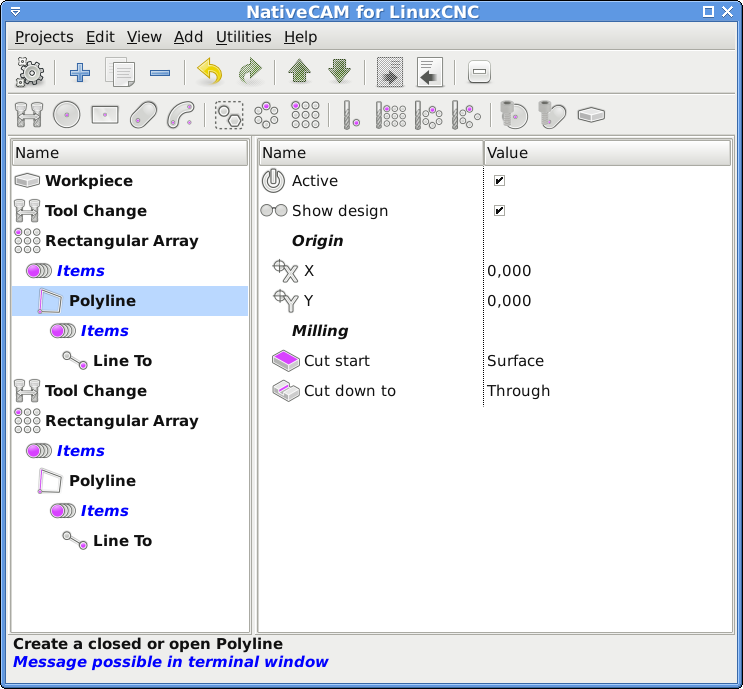The width and height of the screenshot is (743, 689).
Task: Open Cut down to value Through
Action: point(518,390)
